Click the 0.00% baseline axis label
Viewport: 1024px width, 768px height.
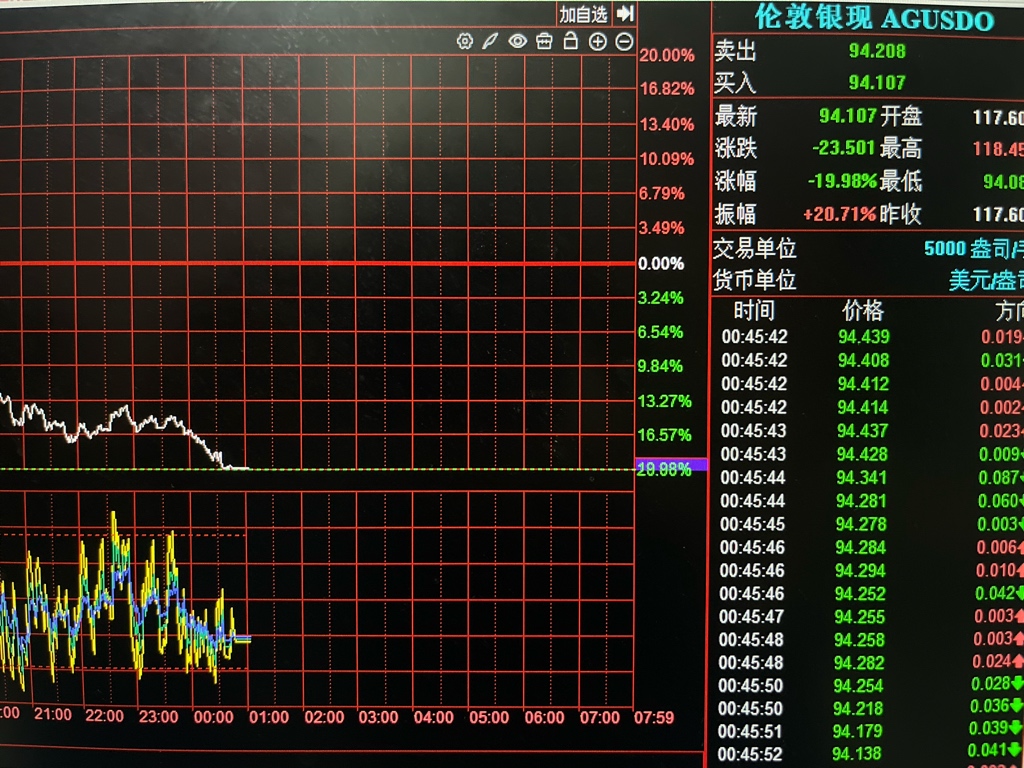pos(661,264)
